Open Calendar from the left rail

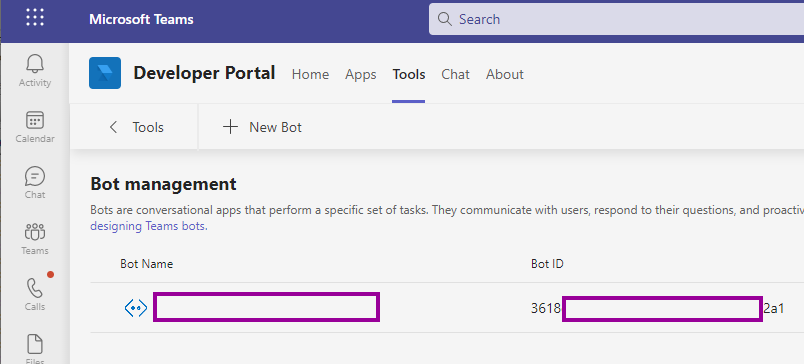(x=35, y=127)
